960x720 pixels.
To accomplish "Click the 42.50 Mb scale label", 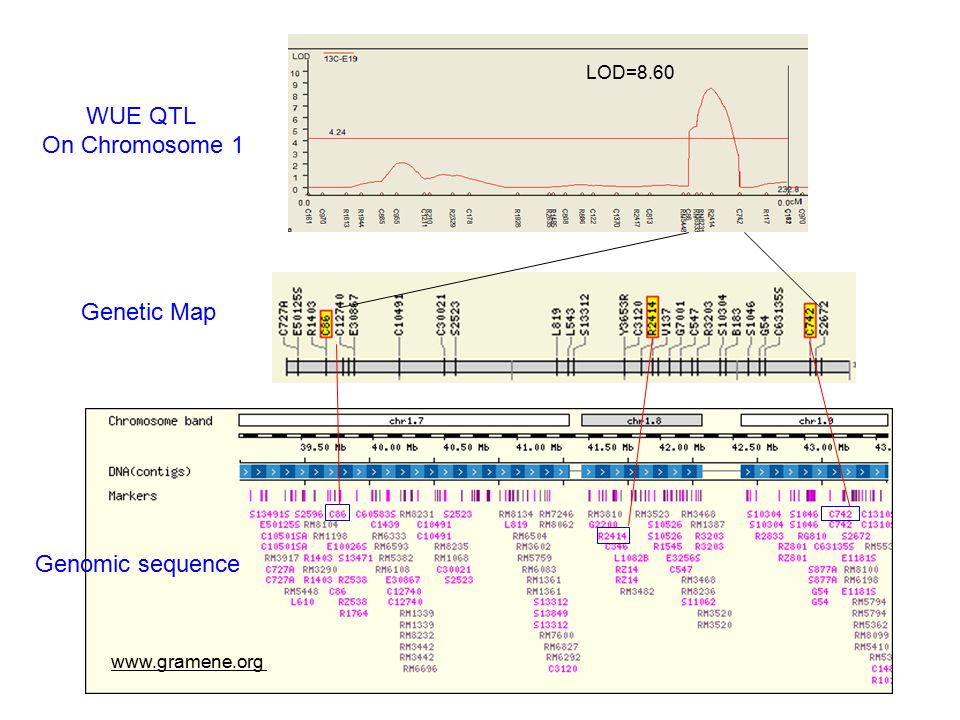I will click(754, 448).
